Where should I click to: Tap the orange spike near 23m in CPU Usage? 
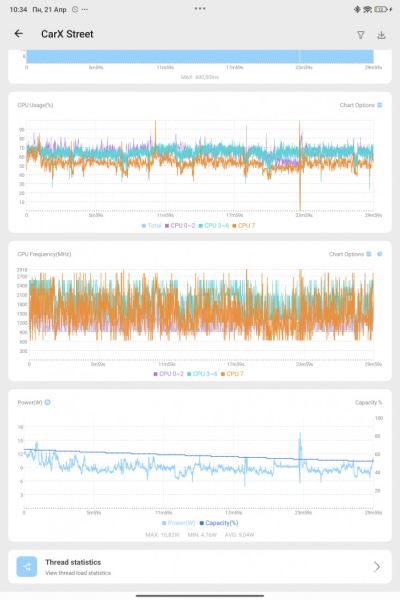[300, 165]
